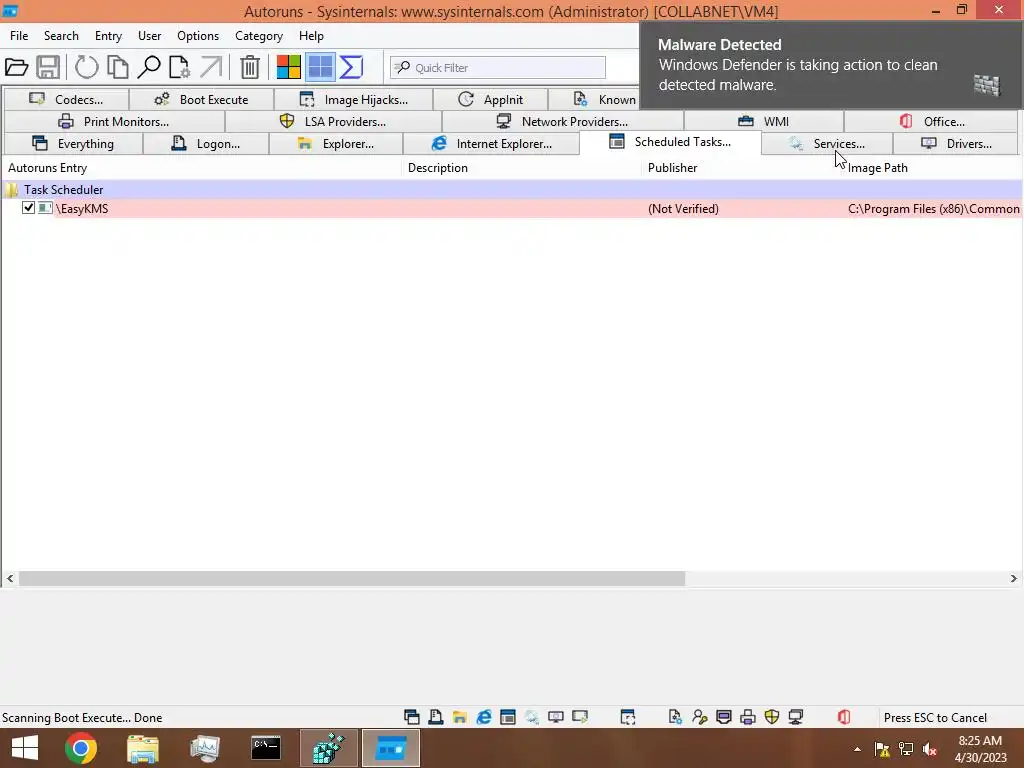Viewport: 1024px width, 768px height.
Task: Click the Everything icon in status bar
Action: [411, 717]
